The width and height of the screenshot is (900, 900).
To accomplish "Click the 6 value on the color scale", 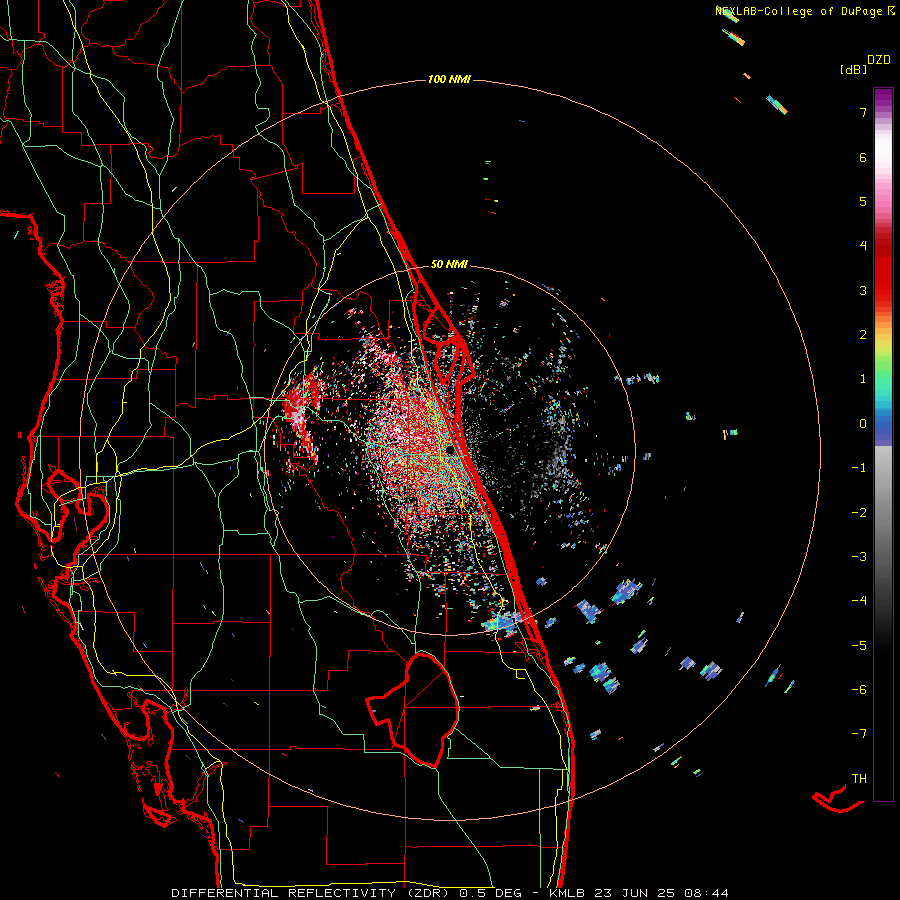I will tap(863, 157).
